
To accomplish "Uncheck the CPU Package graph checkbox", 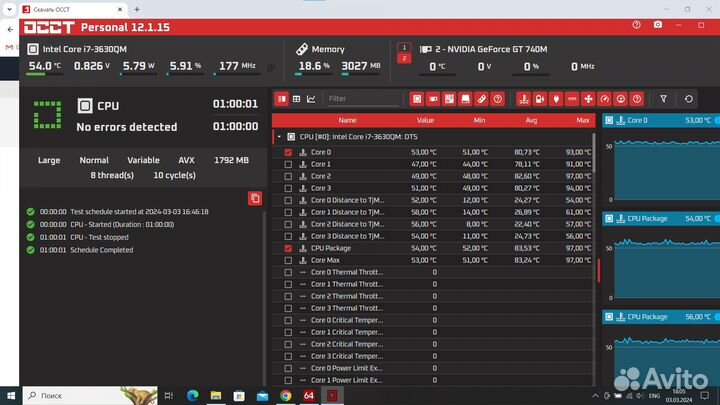I will pos(288,248).
